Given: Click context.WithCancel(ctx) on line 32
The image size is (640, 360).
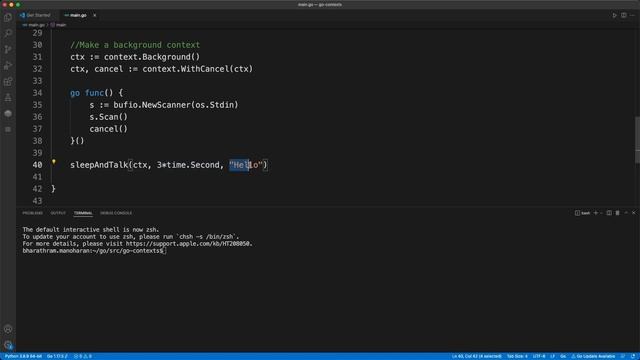Looking at the screenshot, I should point(198,69).
